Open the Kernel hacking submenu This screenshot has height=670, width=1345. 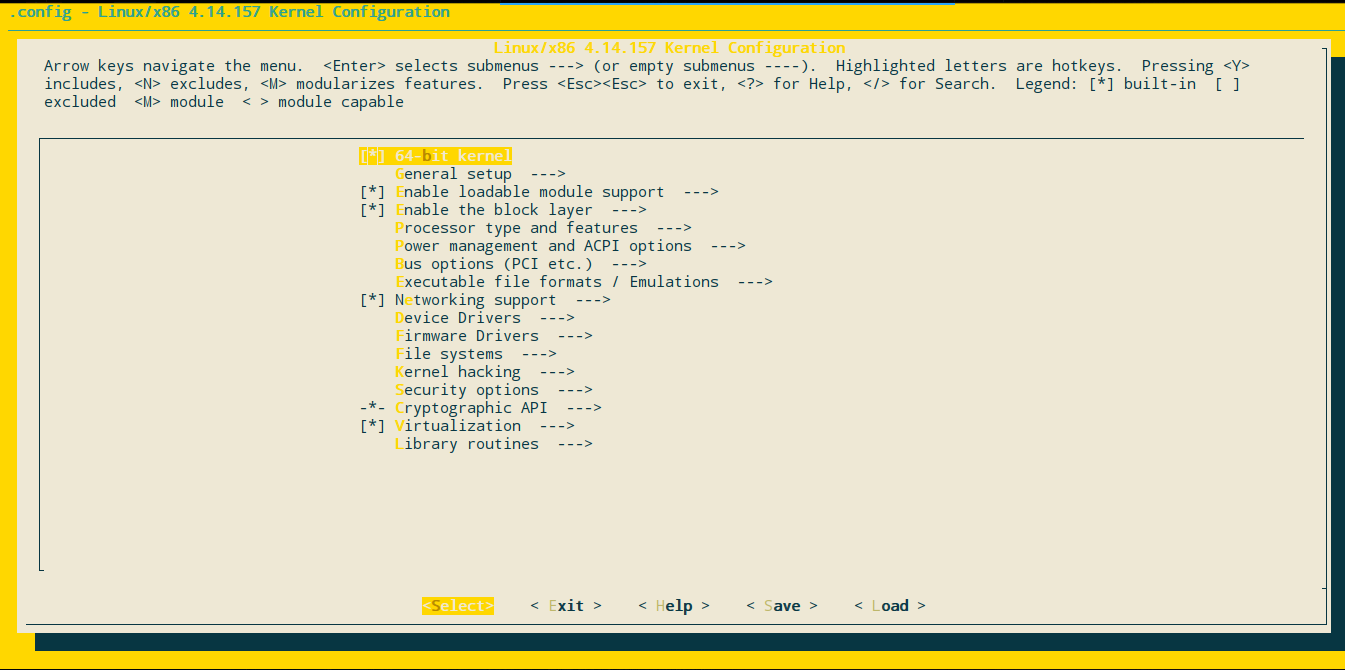click(x=458, y=371)
